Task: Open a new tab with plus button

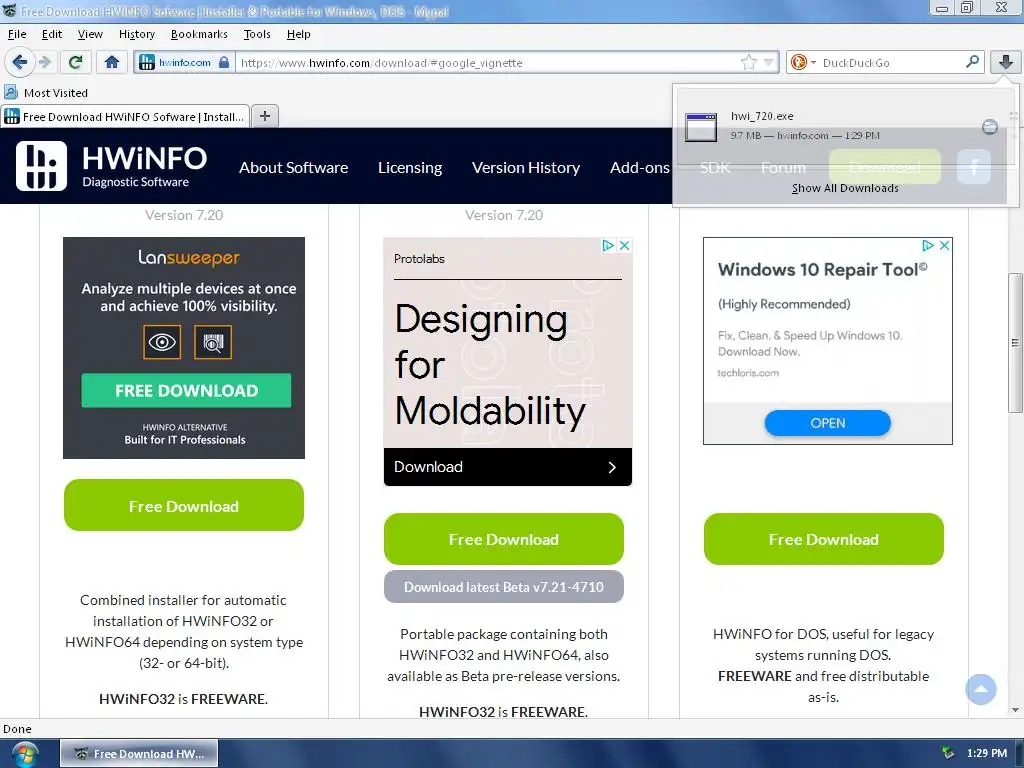Action: point(264,116)
